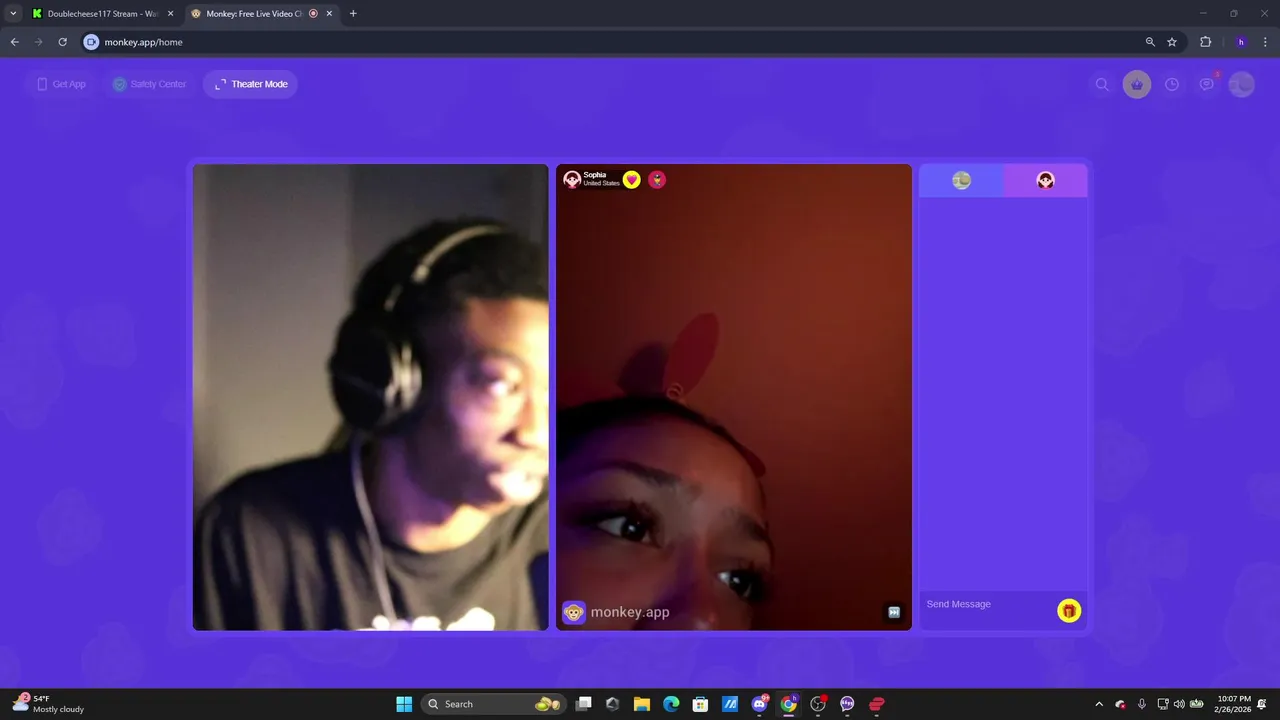The image size is (1280, 720).
Task: Open the Chrome extensions puzzle icon
Action: coord(1205,42)
